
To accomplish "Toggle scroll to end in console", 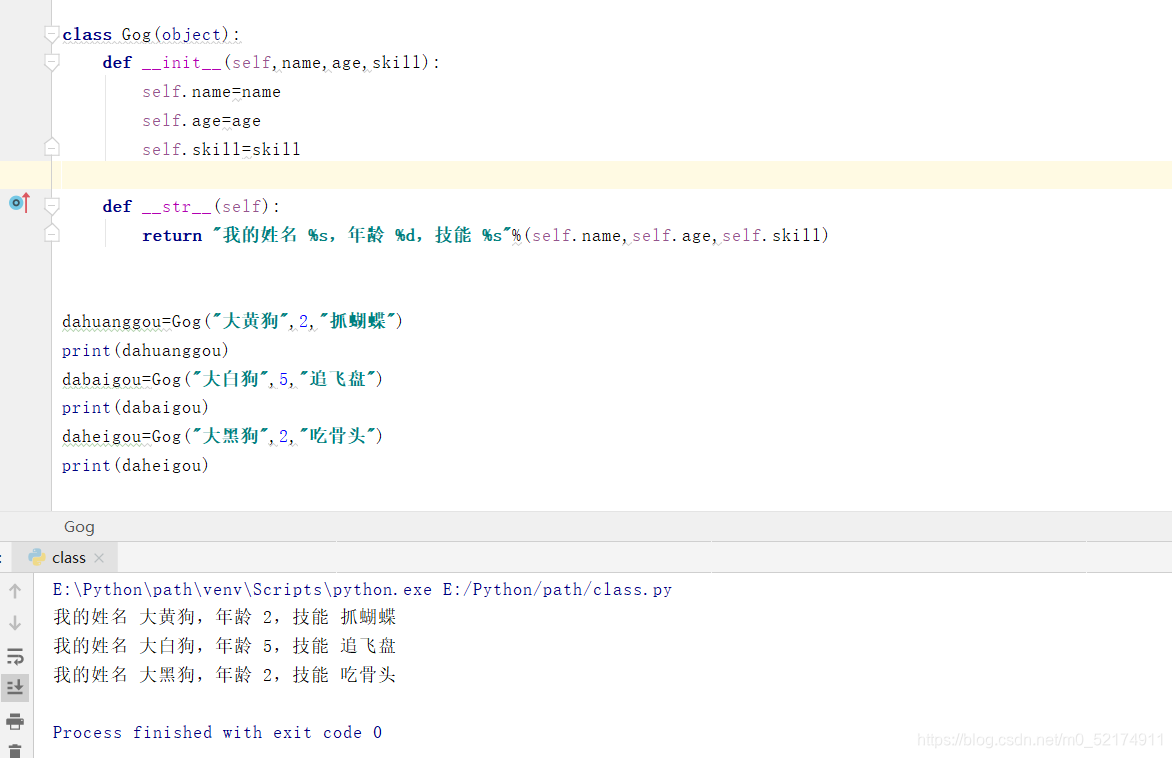I will [15, 687].
